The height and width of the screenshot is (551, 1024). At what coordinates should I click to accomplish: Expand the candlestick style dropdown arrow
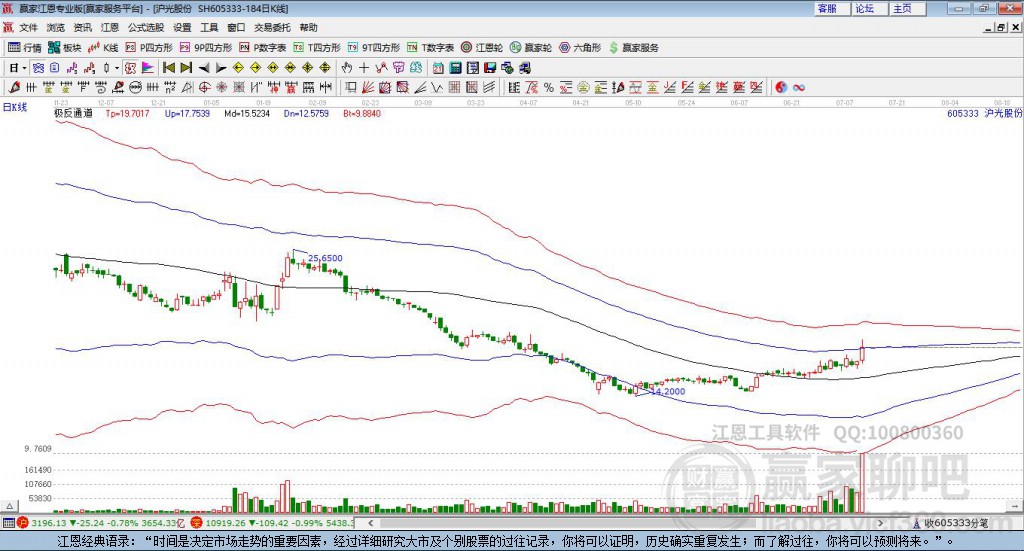tap(117, 68)
